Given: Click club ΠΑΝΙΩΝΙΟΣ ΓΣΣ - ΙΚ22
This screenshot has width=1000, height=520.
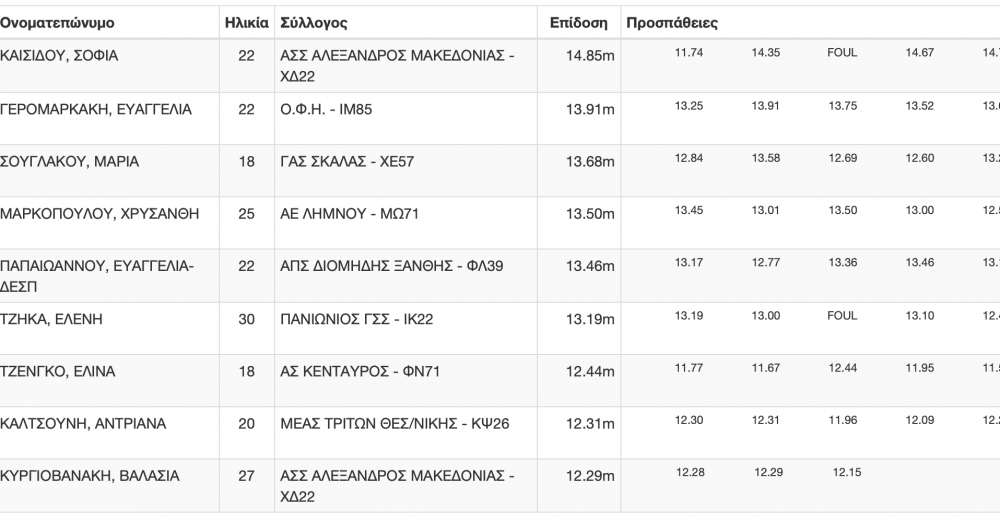Looking at the screenshot, I should 357,319.
